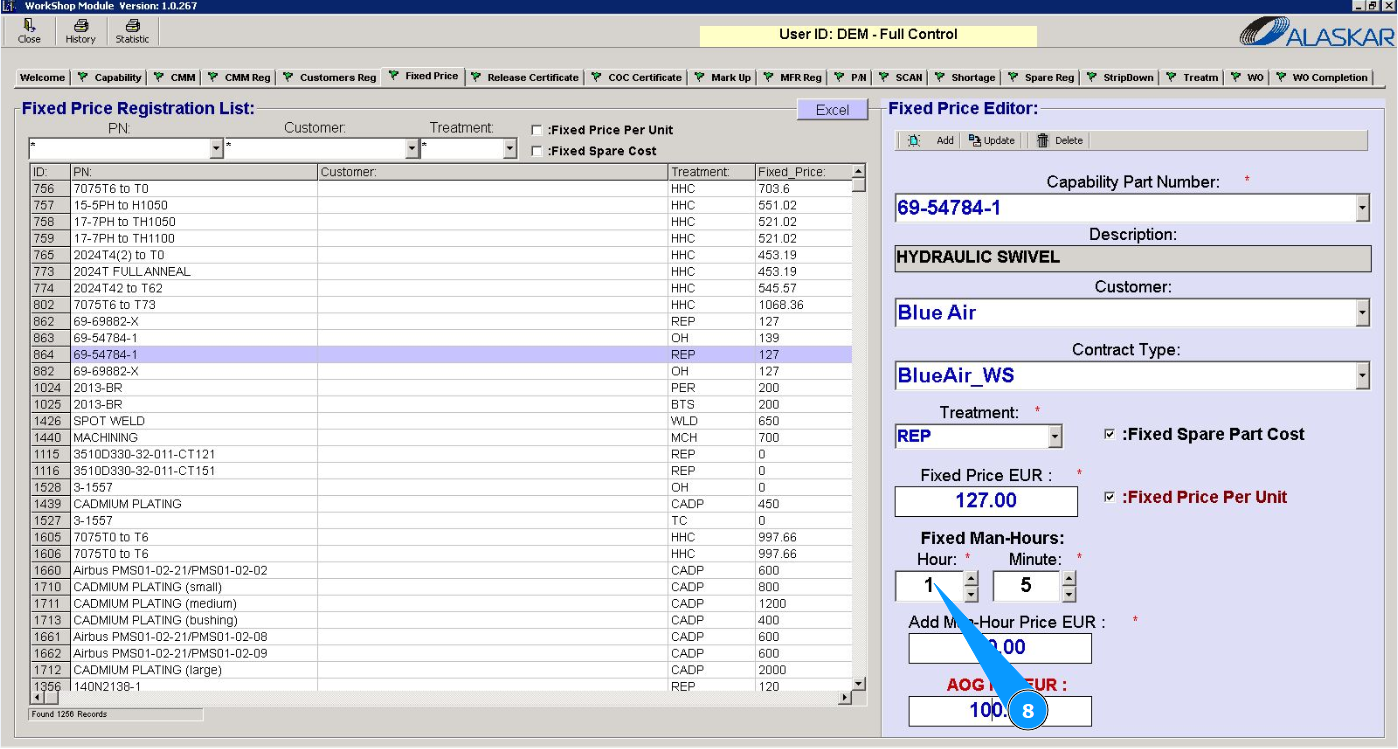
Task: Click the Fixed Price EUR input field
Action: coord(986,501)
